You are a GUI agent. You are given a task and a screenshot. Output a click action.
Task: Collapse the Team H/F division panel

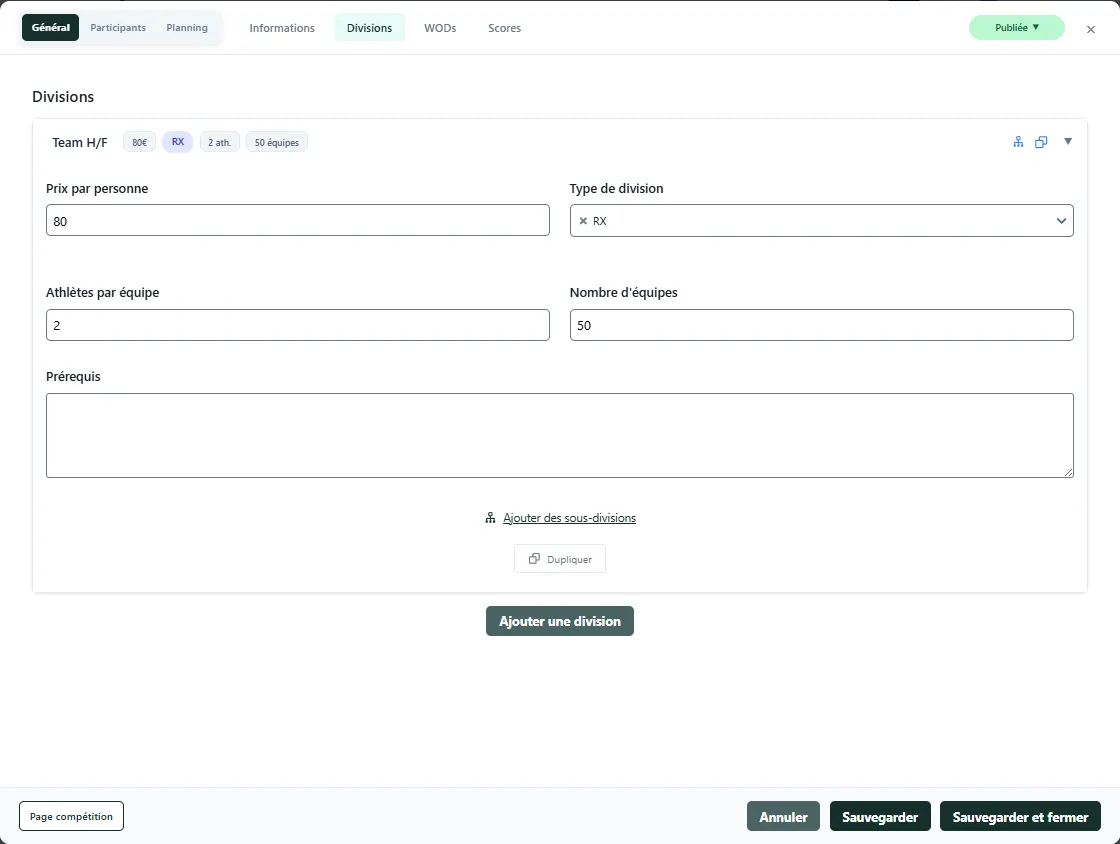click(x=1068, y=141)
